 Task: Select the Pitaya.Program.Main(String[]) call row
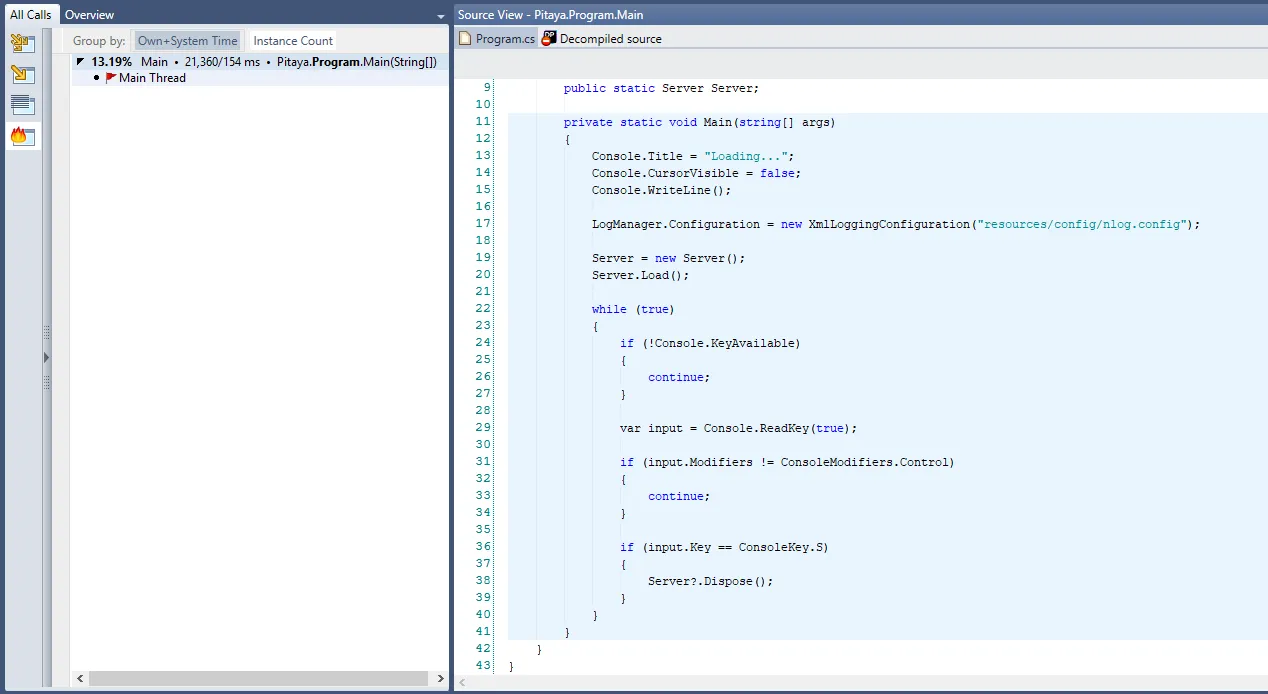coord(260,62)
